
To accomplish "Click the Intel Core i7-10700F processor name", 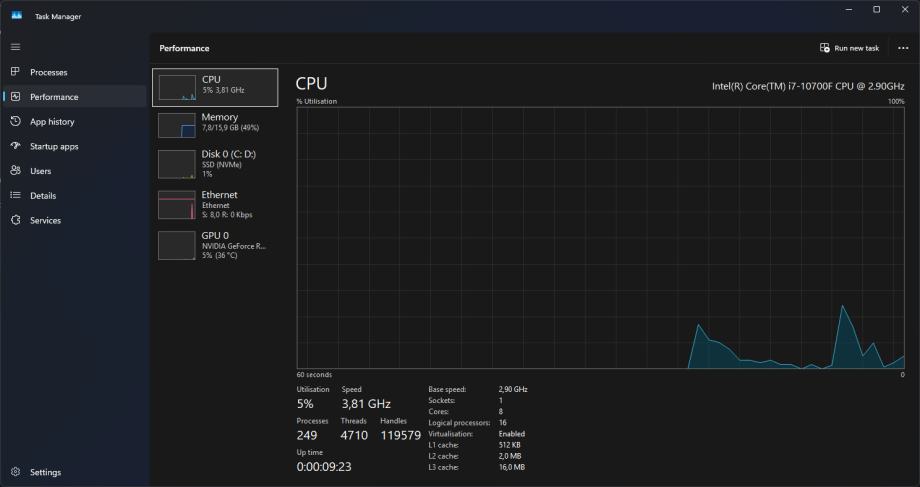I will (808, 86).
